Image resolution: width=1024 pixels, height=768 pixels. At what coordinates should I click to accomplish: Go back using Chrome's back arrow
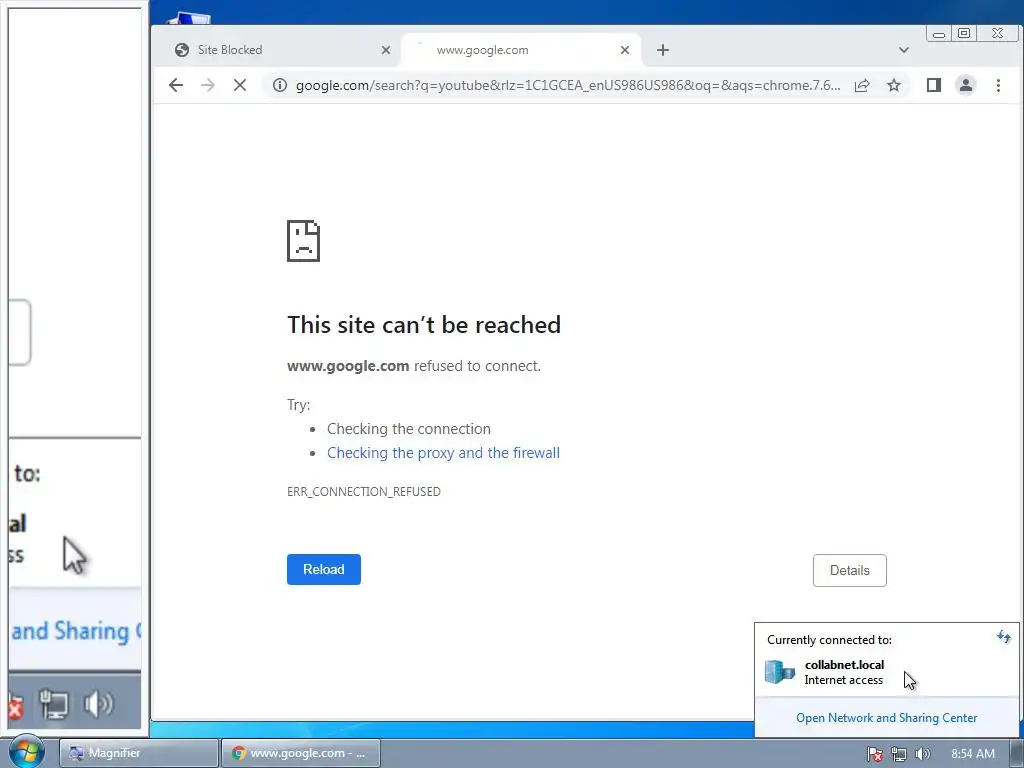tap(176, 85)
